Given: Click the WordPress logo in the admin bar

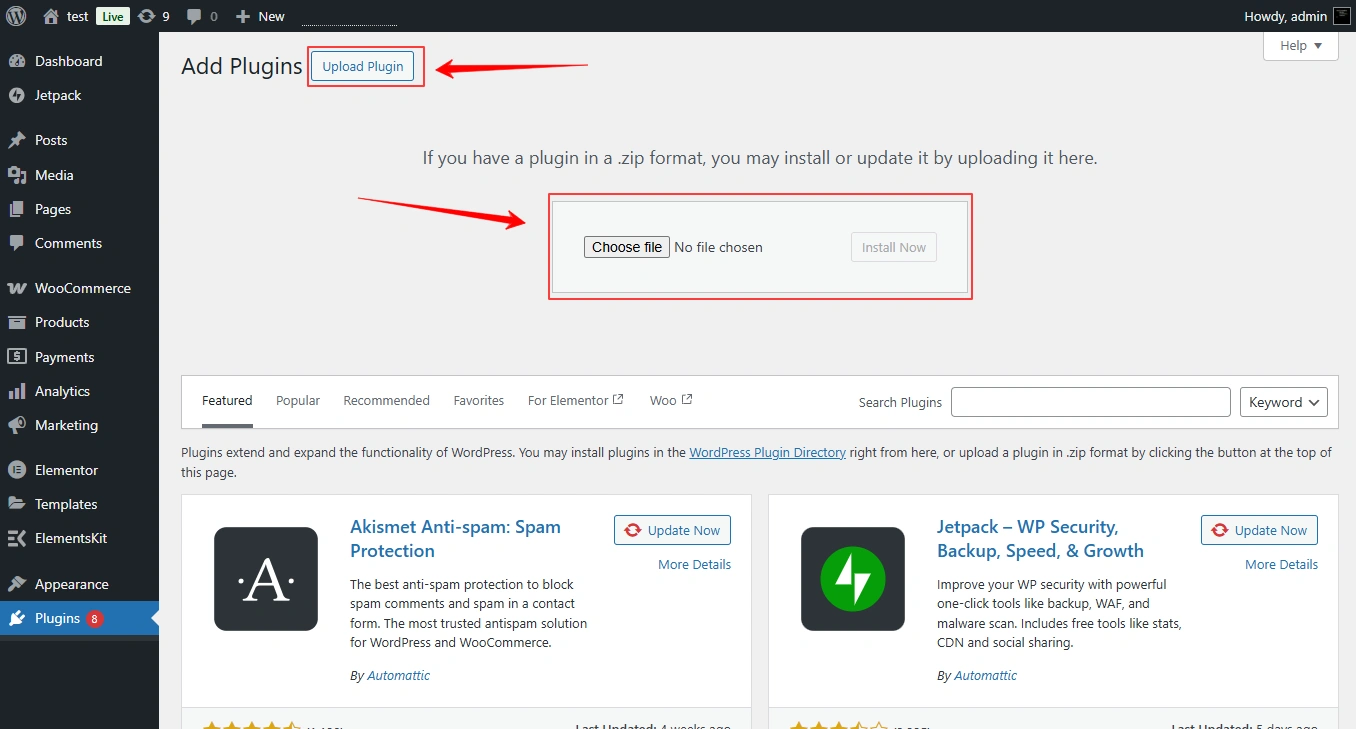Looking at the screenshot, I should [15, 15].
